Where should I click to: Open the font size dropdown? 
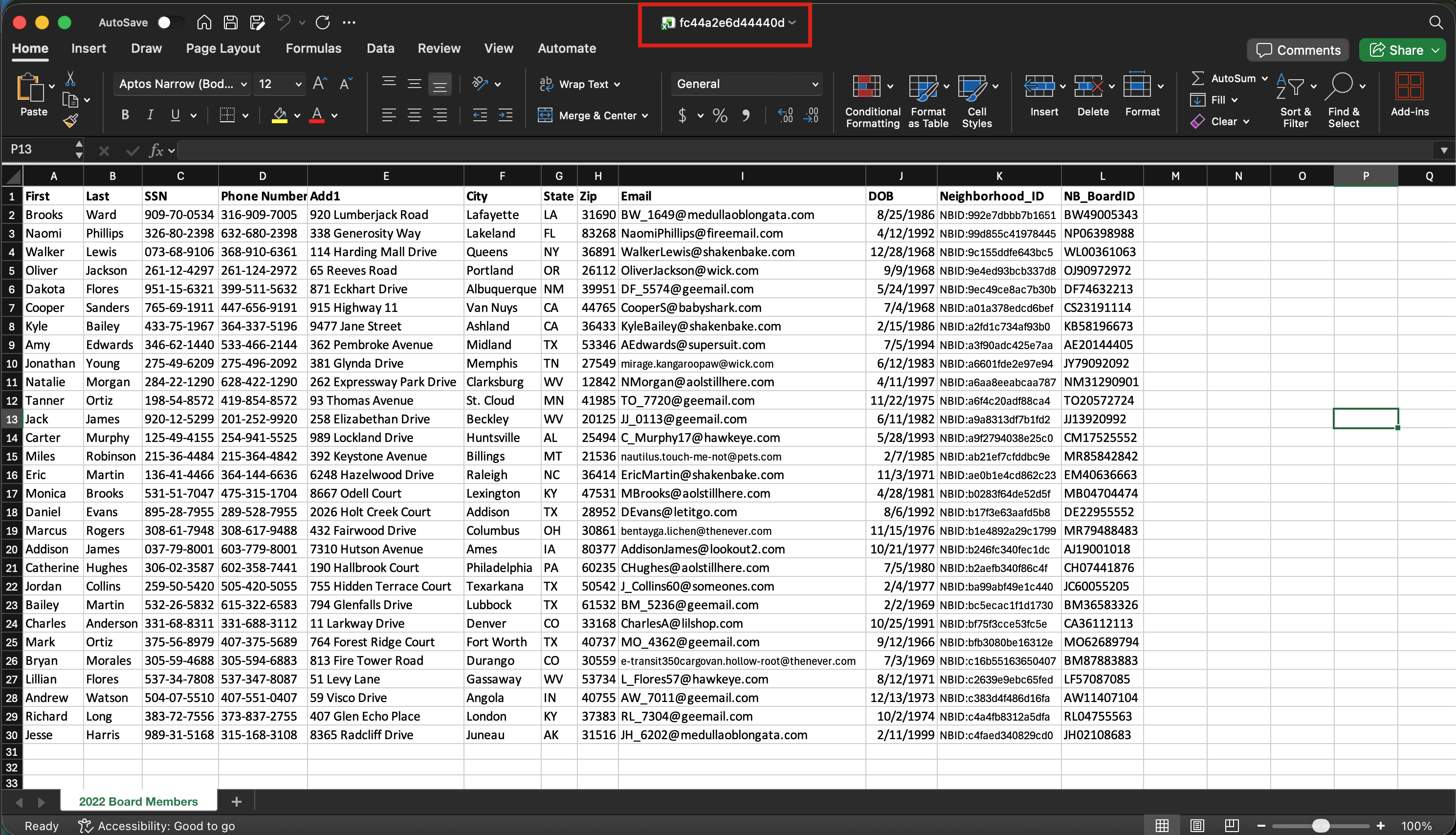point(298,84)
